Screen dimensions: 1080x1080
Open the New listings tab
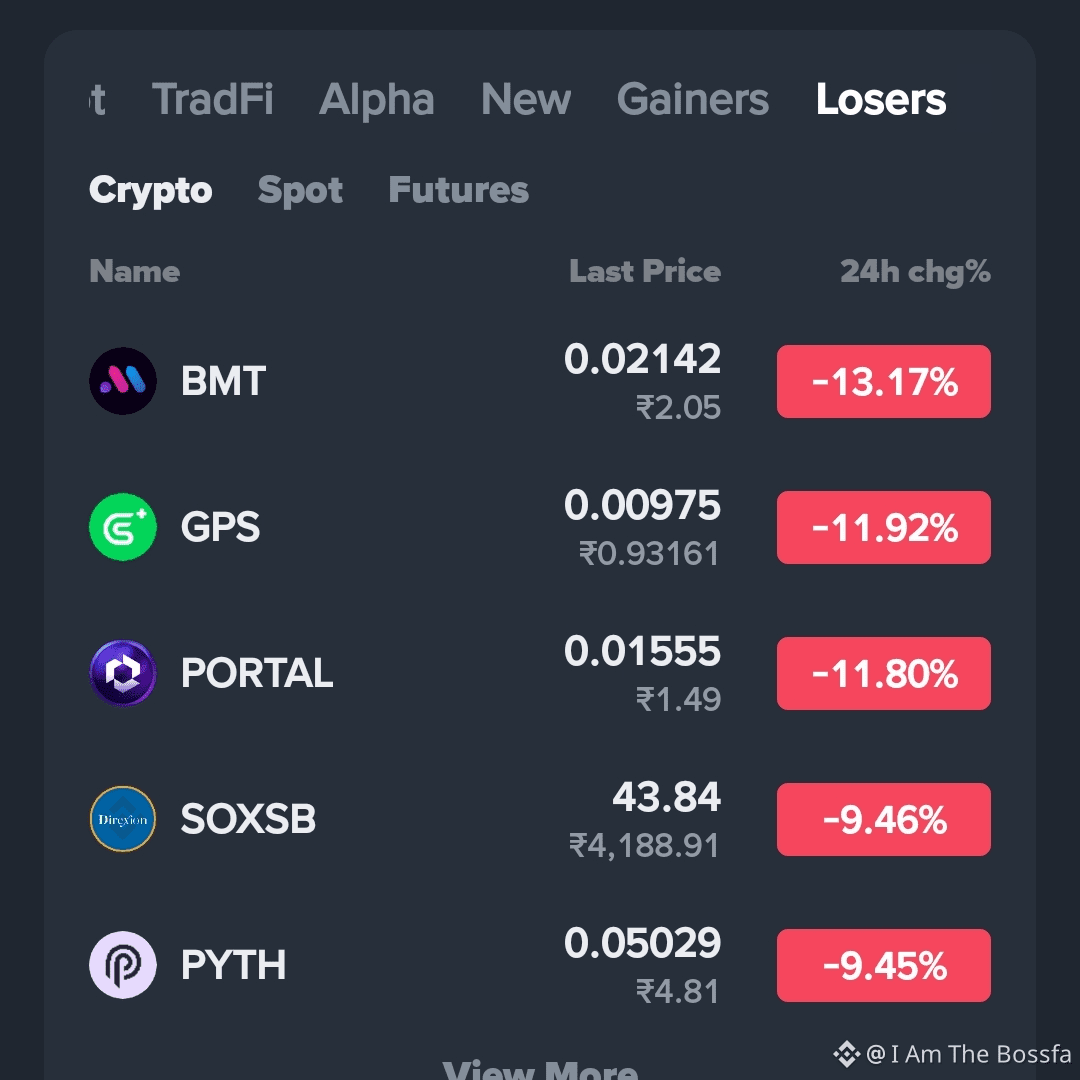pyautogui.click(x=526, y=99)
